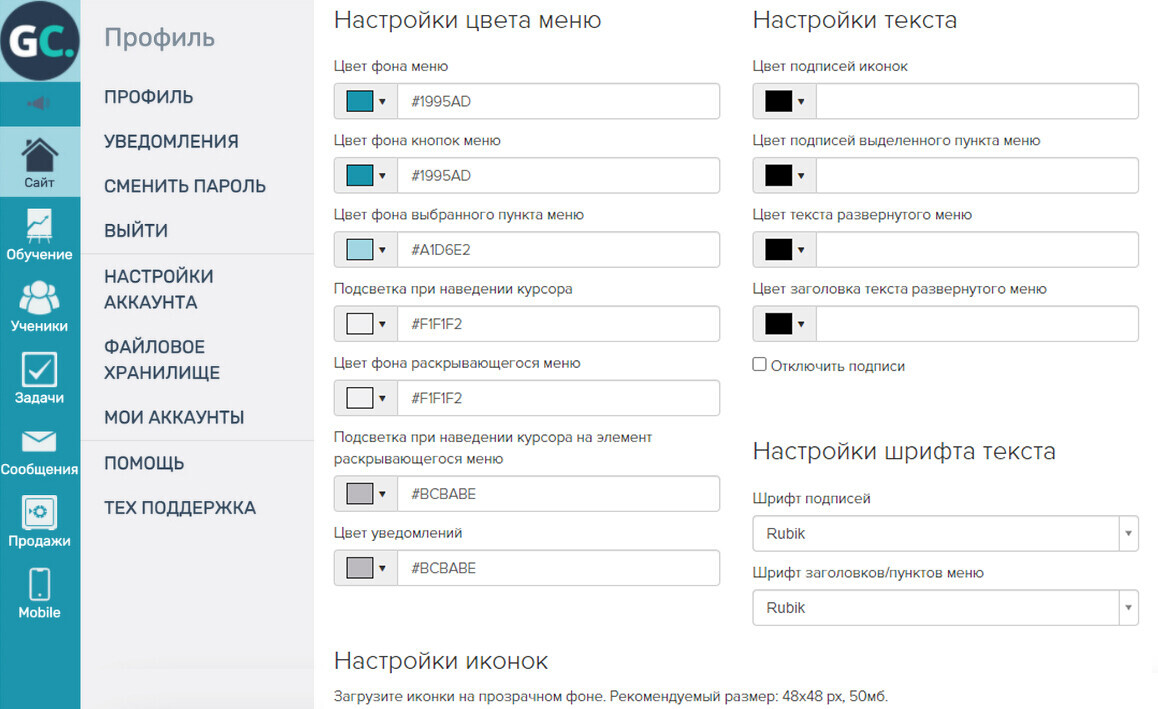Image resolution: width=1158 pixels, height=709 pixels.
Task: Open ФАЙЛОВОЕ ХРАНИЛИЩЕ menu item
Action: [x=162, y=360]
